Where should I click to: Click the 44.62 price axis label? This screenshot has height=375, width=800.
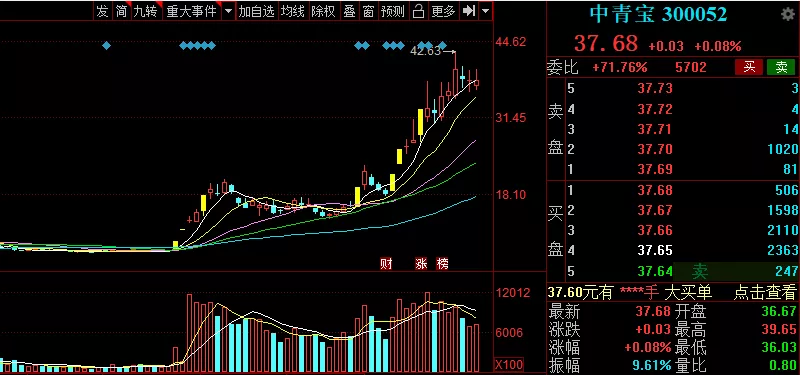[x=511, y=42]
